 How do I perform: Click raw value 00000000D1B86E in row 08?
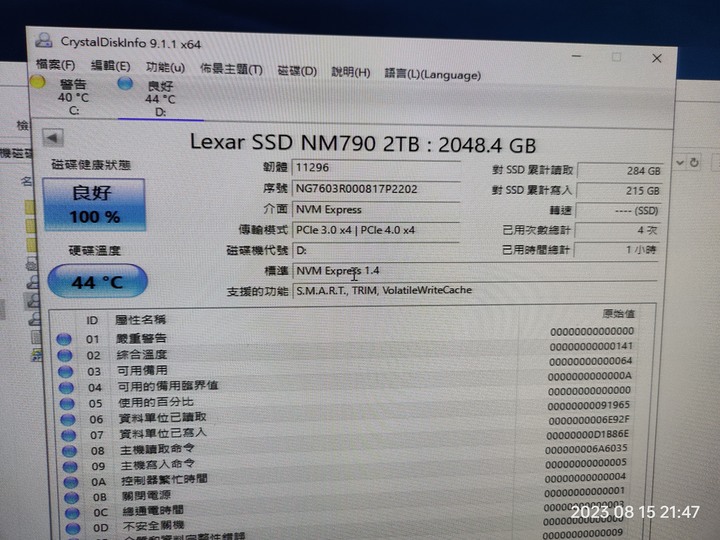click(x=588, y=434)
